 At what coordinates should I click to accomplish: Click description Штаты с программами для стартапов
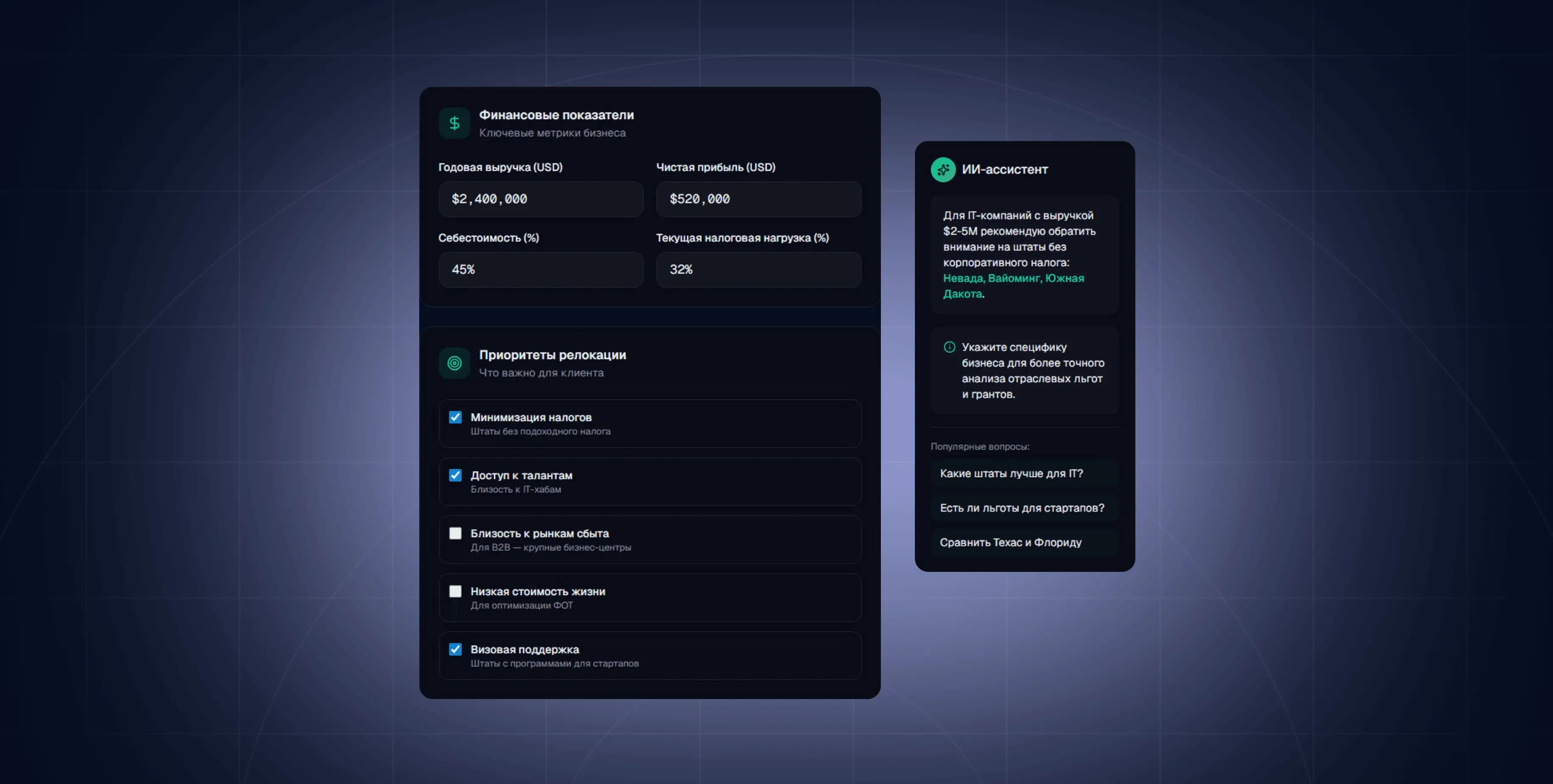point(555,664)
